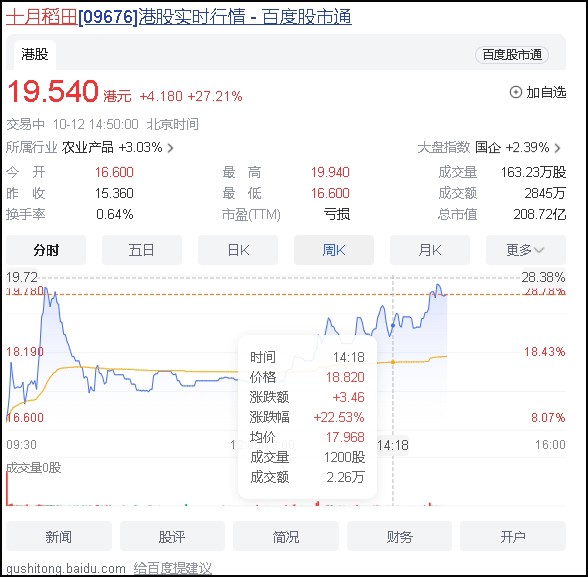The image size is (588, 577).
Task: Open the 股评 stock comments button
Action: coord(172,537)
